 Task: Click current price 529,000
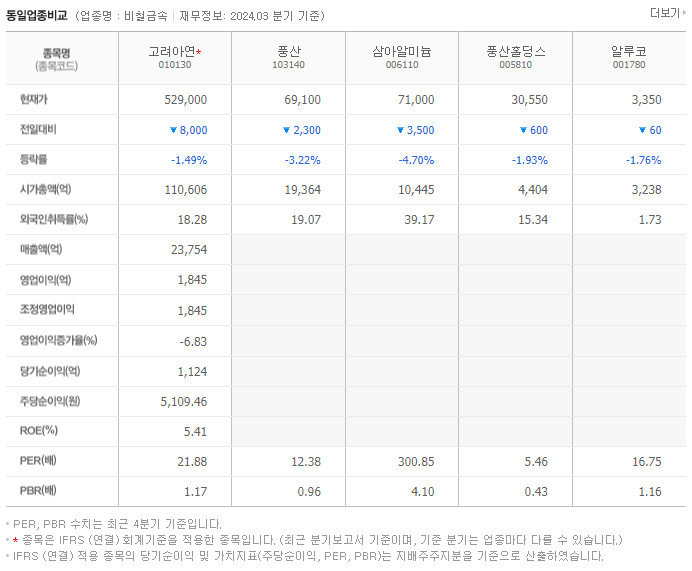click(x=186, y=100)
